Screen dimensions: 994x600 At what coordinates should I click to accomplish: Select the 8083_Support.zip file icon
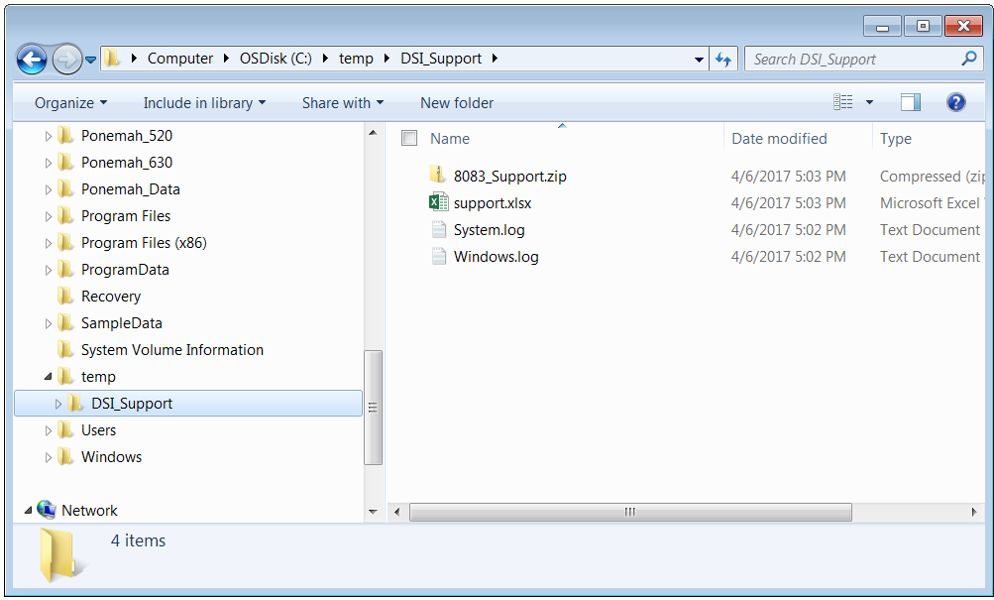[x=438, y=176]
